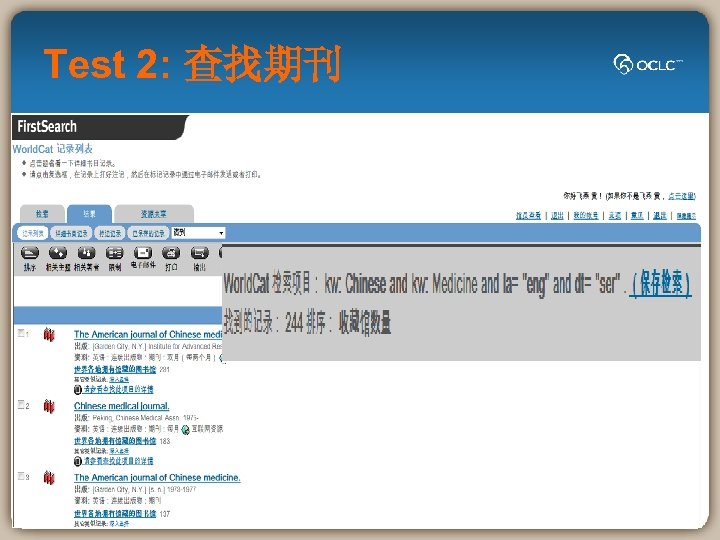Open record 1's American journal title link

(x=148, y=334)
